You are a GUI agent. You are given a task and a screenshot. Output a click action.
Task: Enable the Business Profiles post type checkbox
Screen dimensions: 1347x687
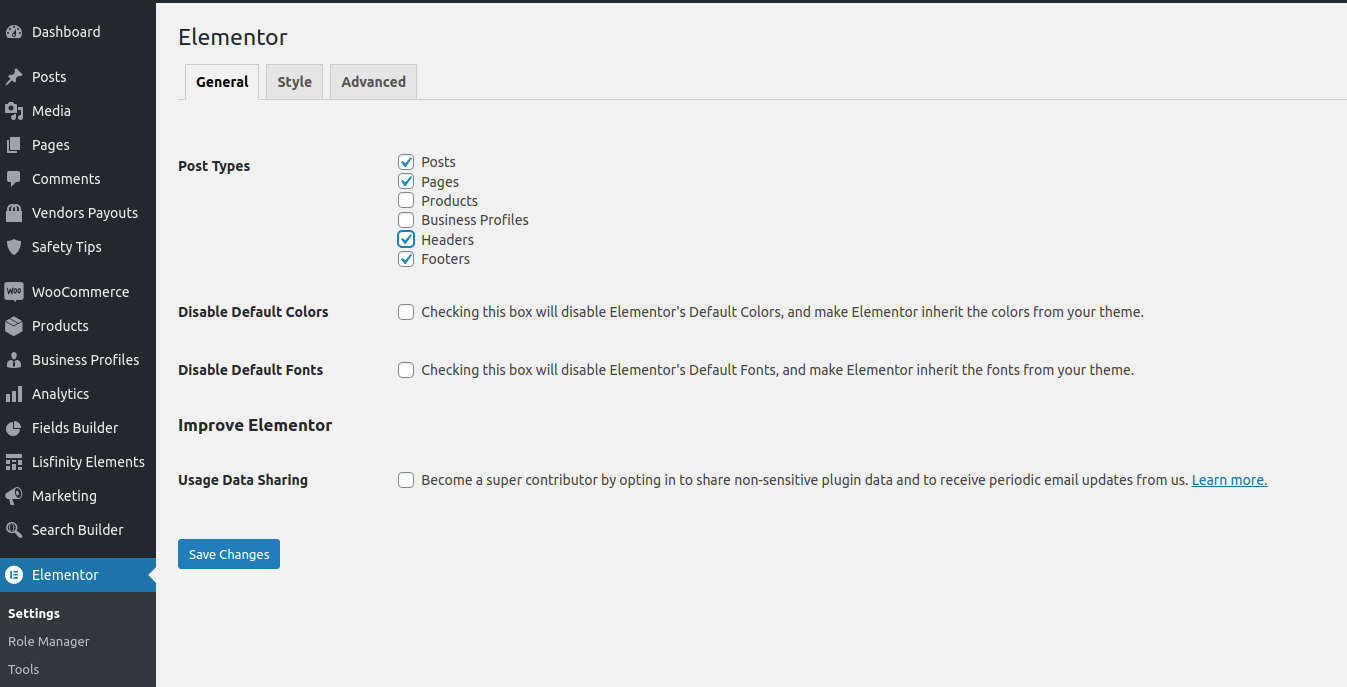[x=406, y=220]
